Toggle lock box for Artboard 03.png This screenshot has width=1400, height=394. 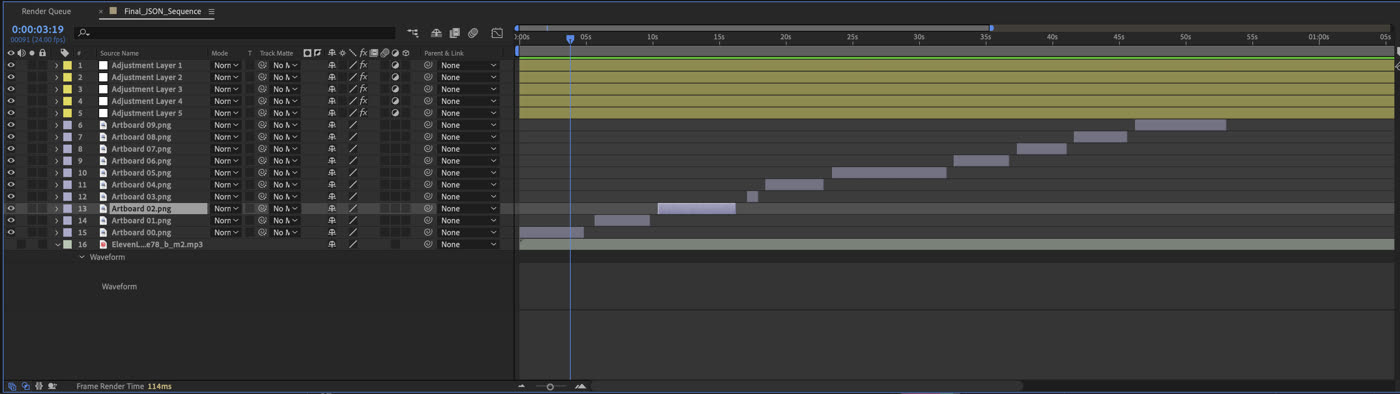click(43, 197)
